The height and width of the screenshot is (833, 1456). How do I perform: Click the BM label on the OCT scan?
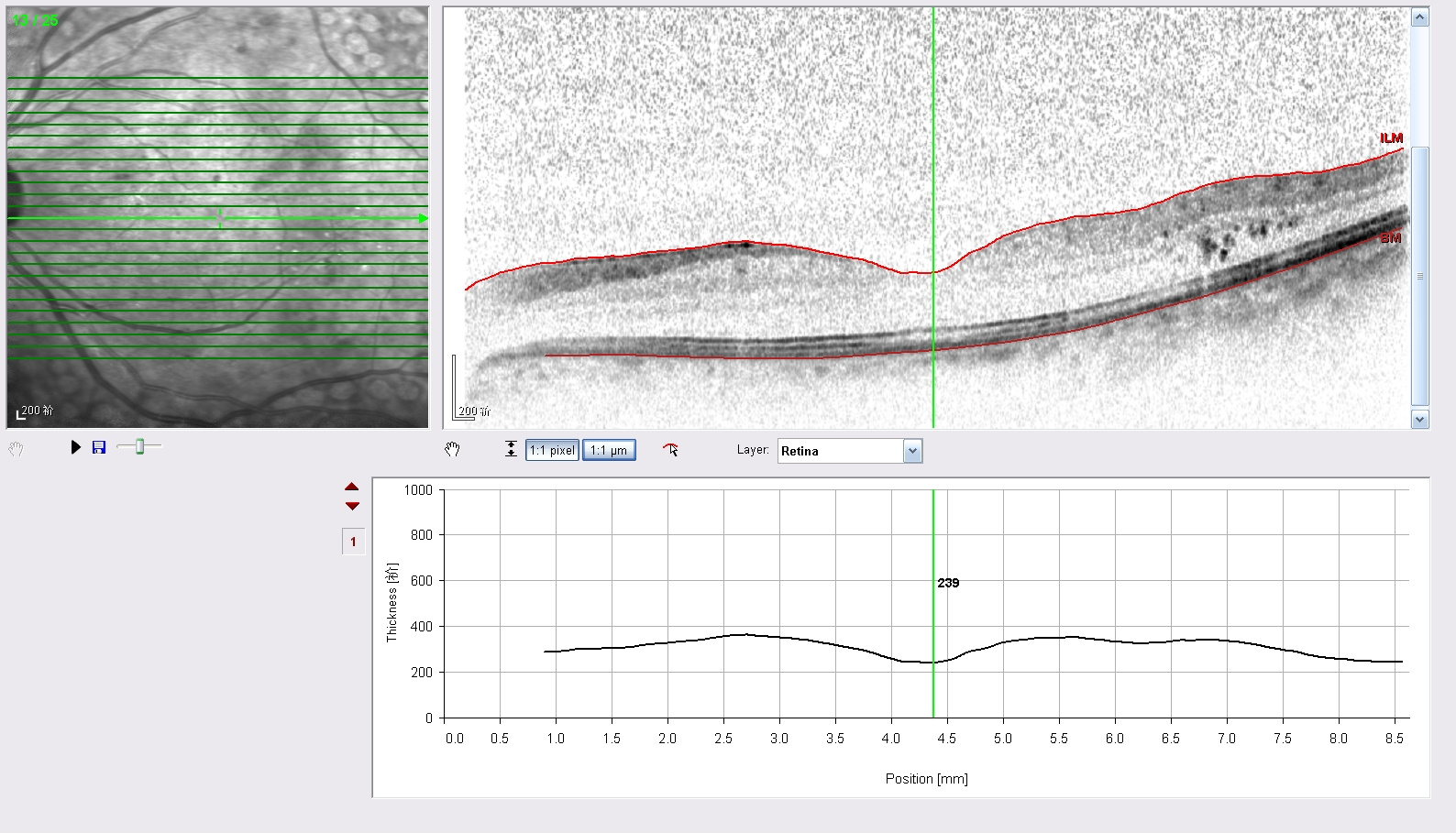[1391, 238]
